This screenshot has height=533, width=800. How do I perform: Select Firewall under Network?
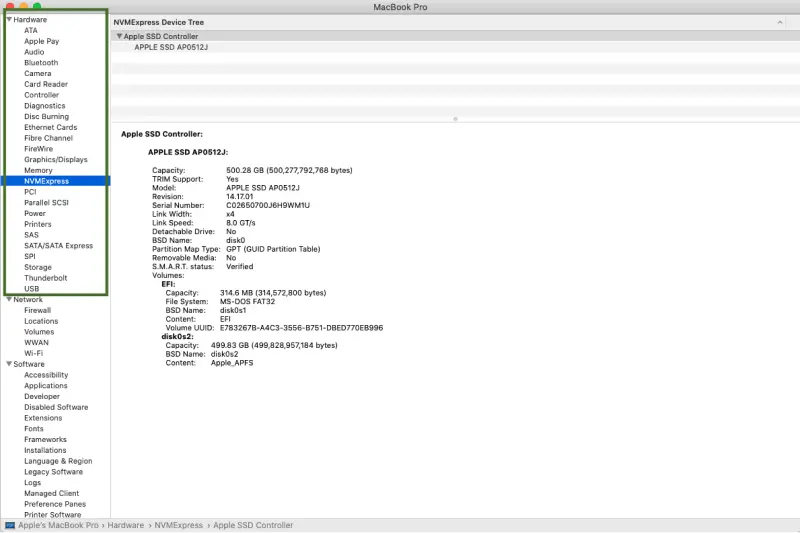coord(37,310)
